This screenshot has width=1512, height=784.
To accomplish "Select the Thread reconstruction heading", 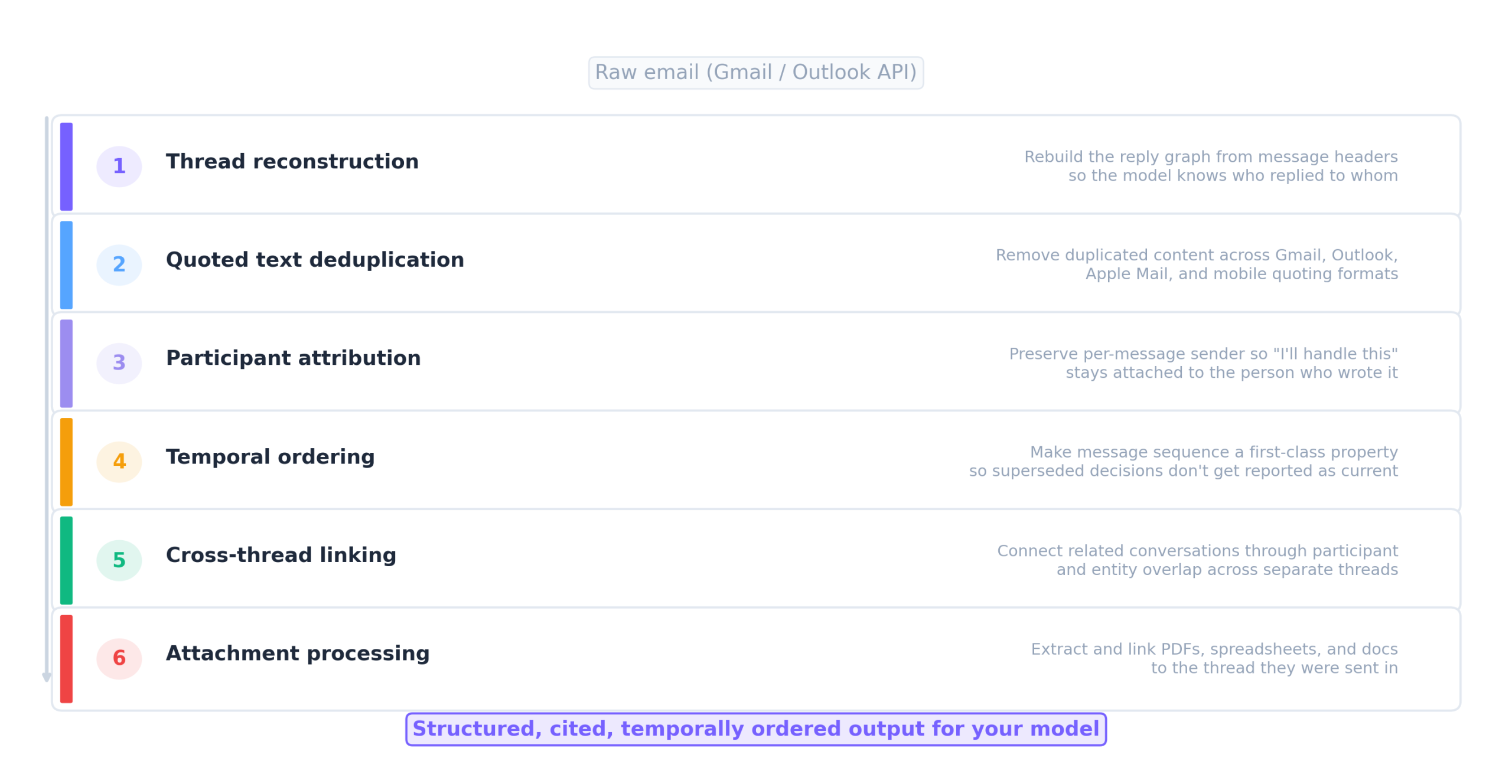I will tap(292, 162).
